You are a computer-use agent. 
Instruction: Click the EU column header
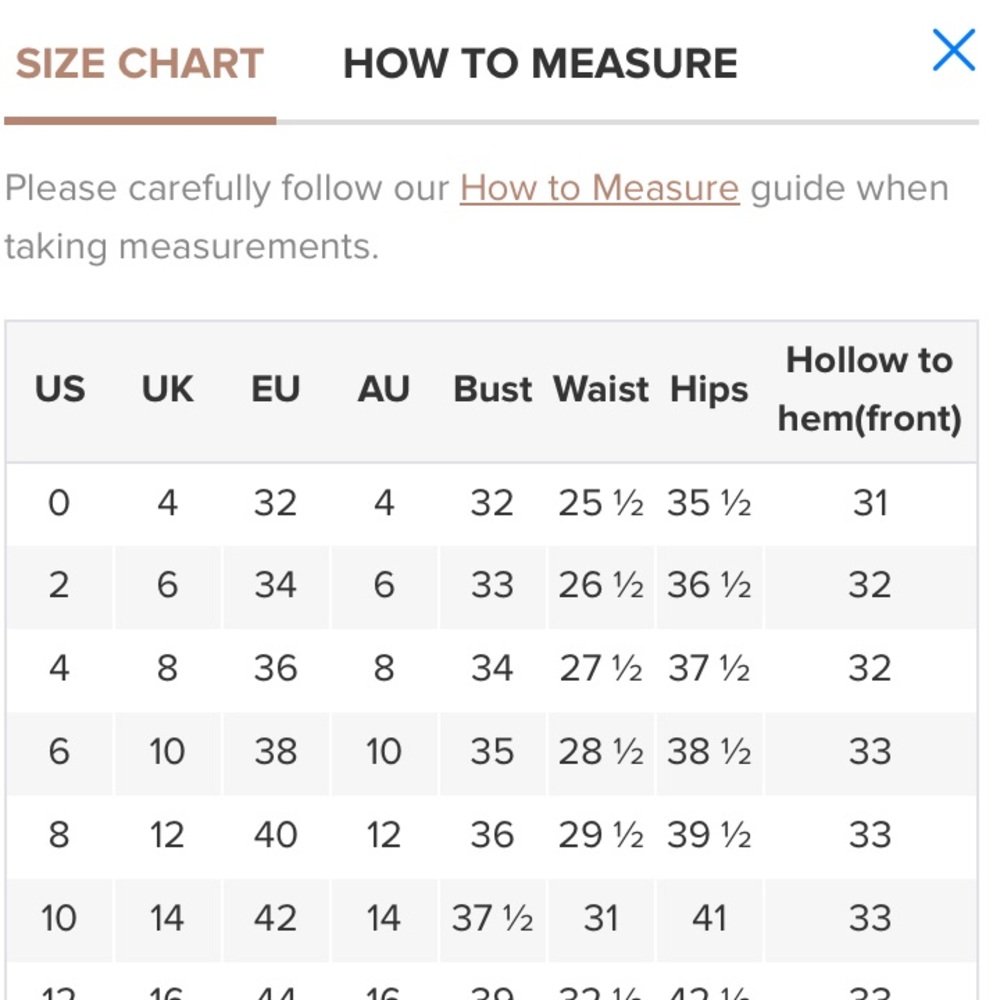pyautogui.click(x=276, y=389)
